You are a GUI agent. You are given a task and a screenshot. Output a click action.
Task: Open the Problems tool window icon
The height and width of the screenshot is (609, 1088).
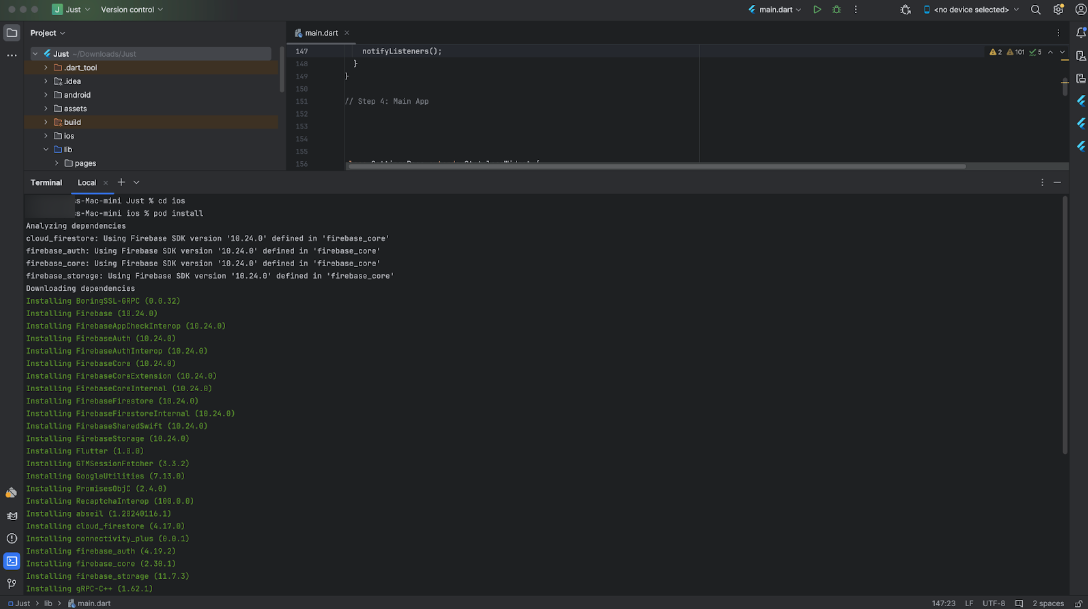11,538
